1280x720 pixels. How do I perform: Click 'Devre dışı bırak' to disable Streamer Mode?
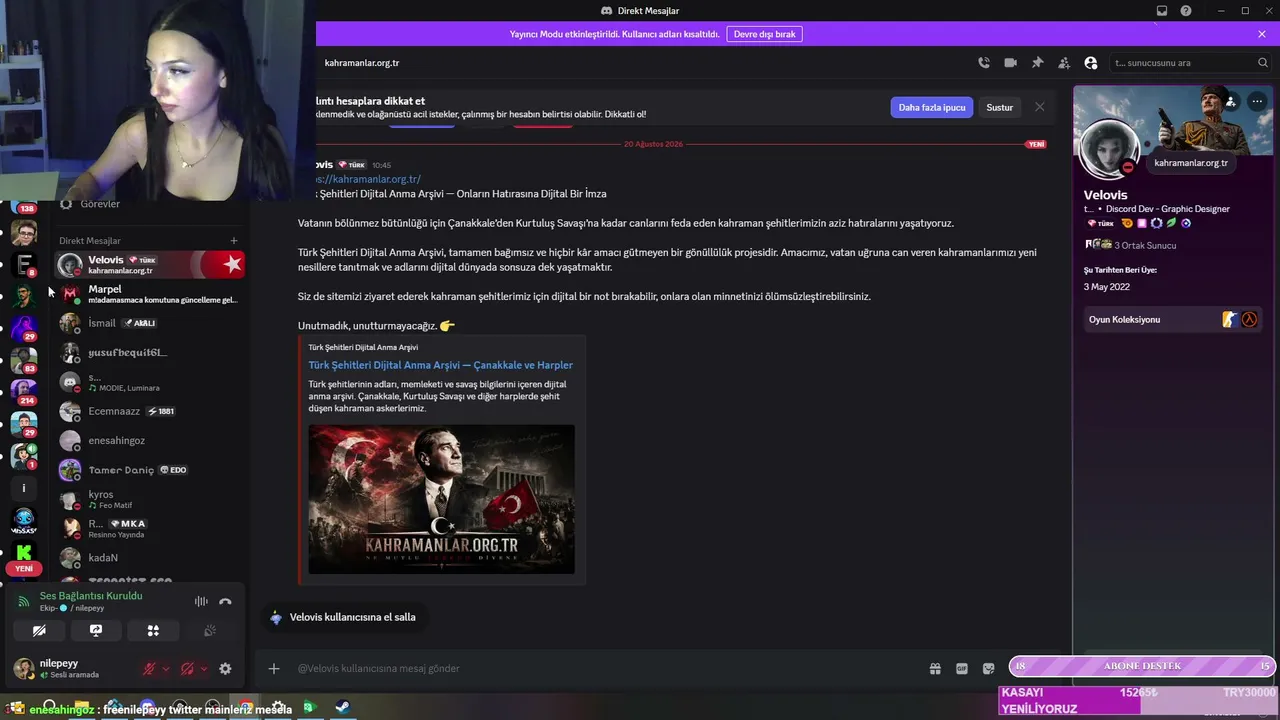(764, 34)
